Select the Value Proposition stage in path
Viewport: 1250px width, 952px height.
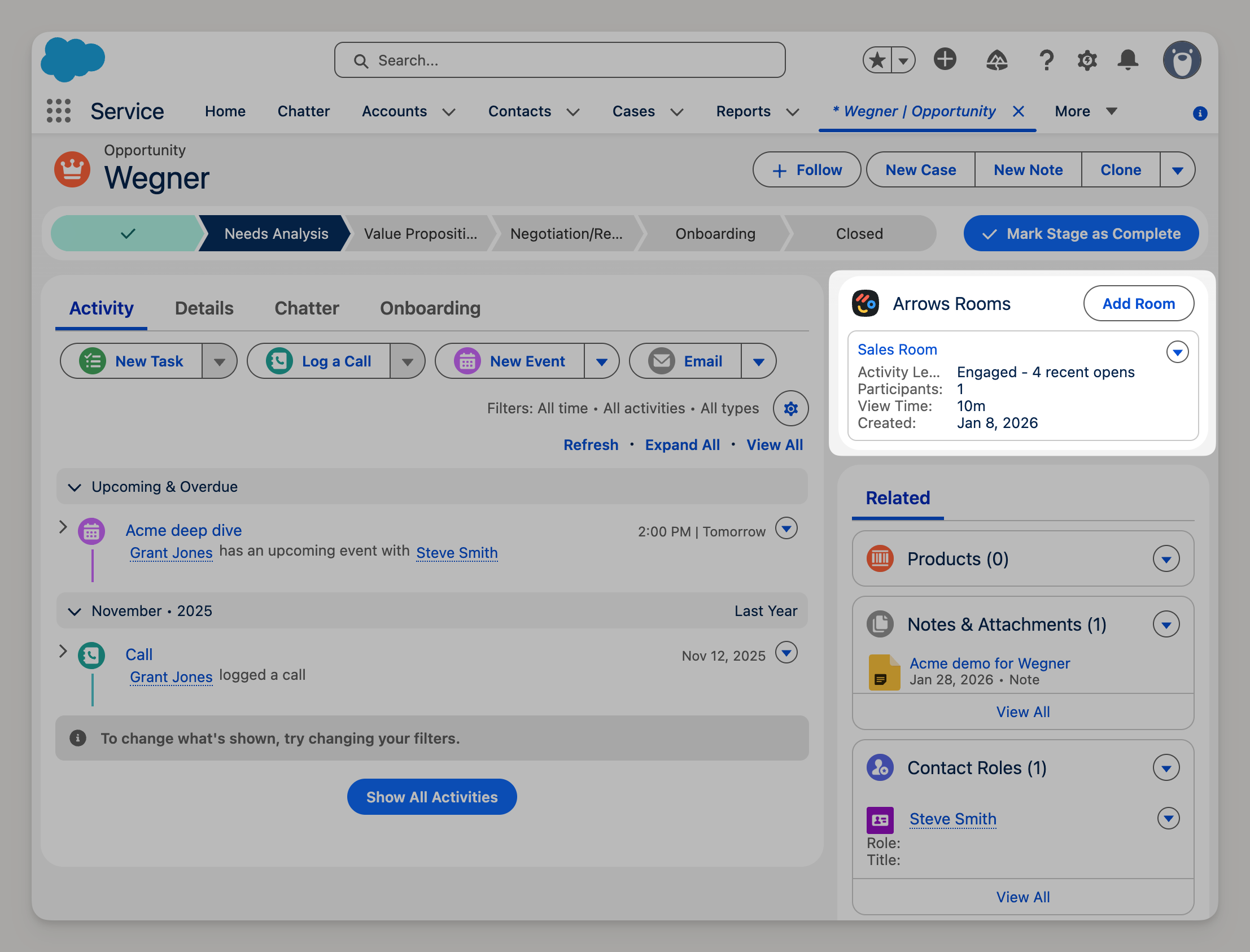[x=420, y=233]
